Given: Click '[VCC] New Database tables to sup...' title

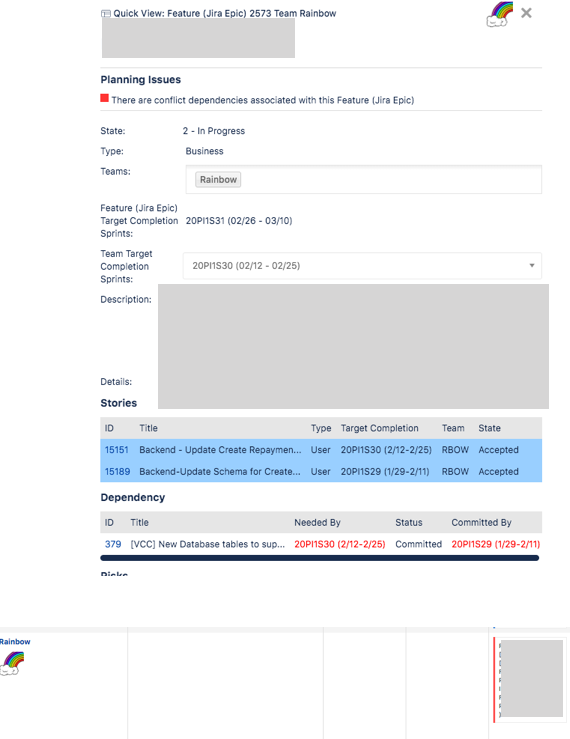Looking at the screenshot, I should pos(207,544).
